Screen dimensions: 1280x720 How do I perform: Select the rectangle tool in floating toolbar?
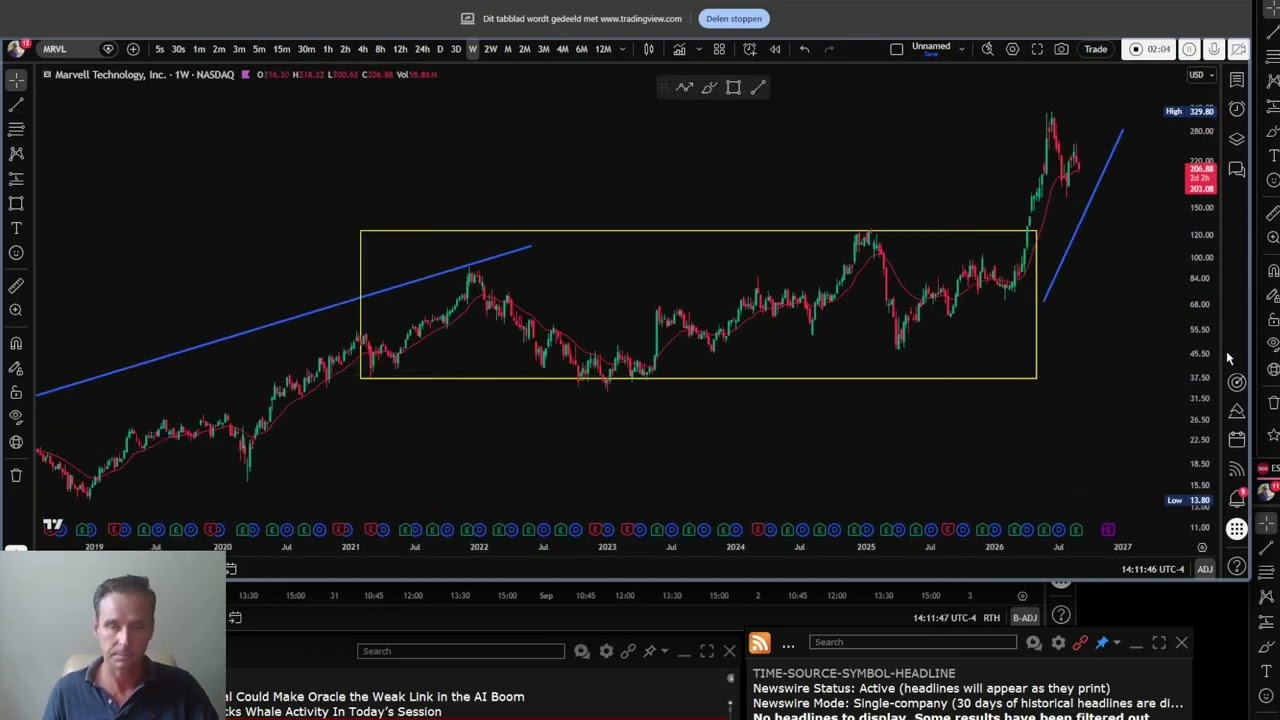(x=733, y=88)
